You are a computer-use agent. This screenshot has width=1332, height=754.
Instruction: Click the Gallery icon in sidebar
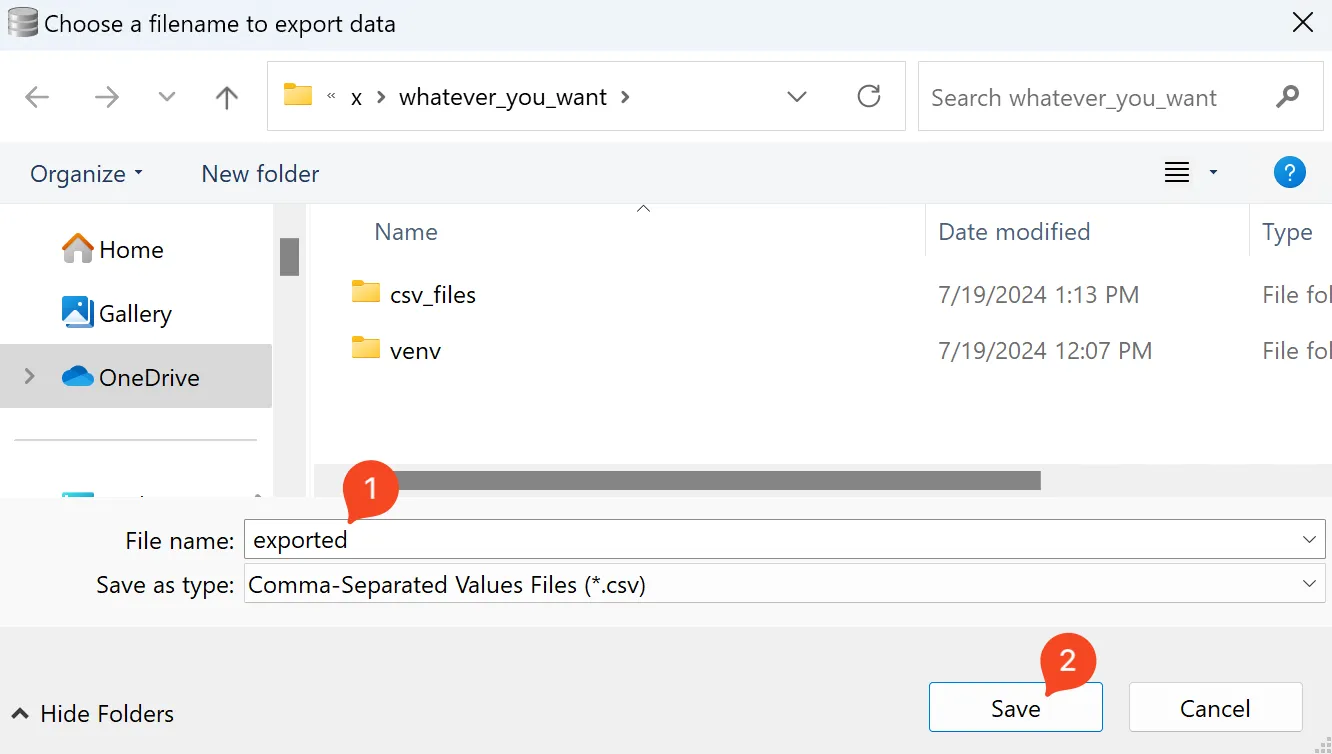click(x=77, y=312)
